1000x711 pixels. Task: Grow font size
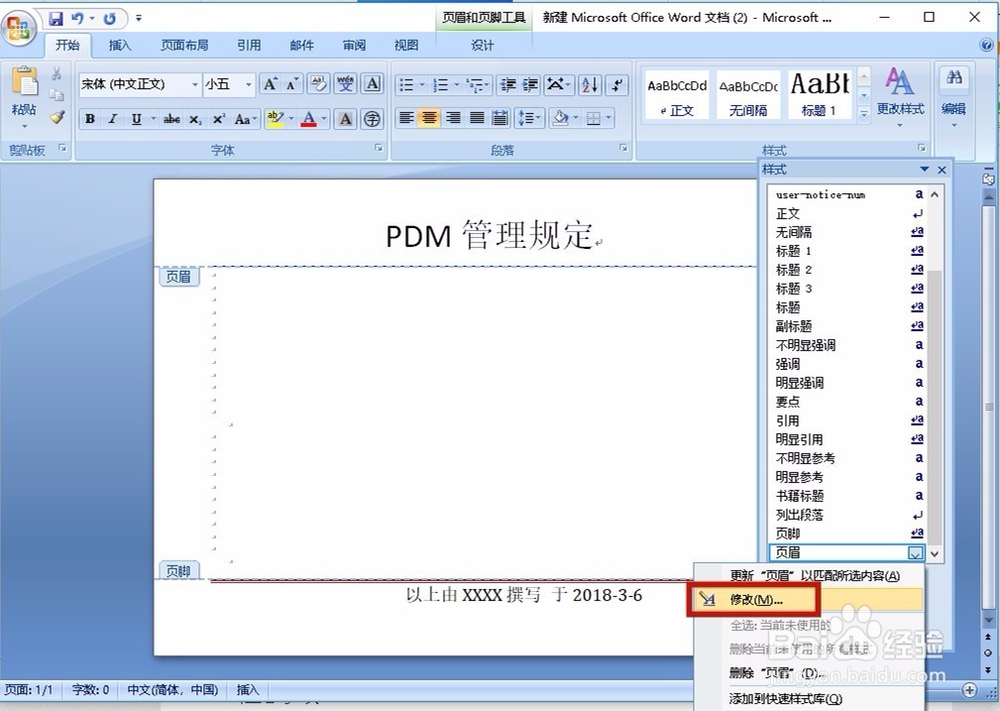point(270,84)
